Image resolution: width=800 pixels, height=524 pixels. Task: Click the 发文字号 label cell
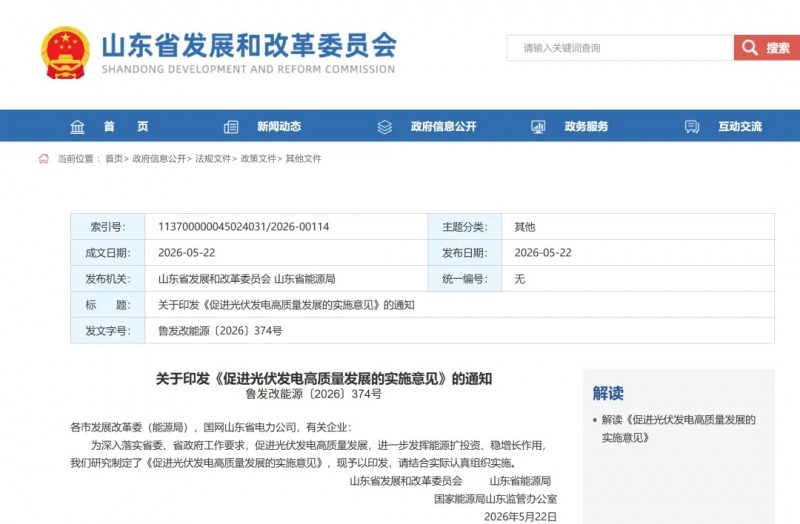[108, 331]
